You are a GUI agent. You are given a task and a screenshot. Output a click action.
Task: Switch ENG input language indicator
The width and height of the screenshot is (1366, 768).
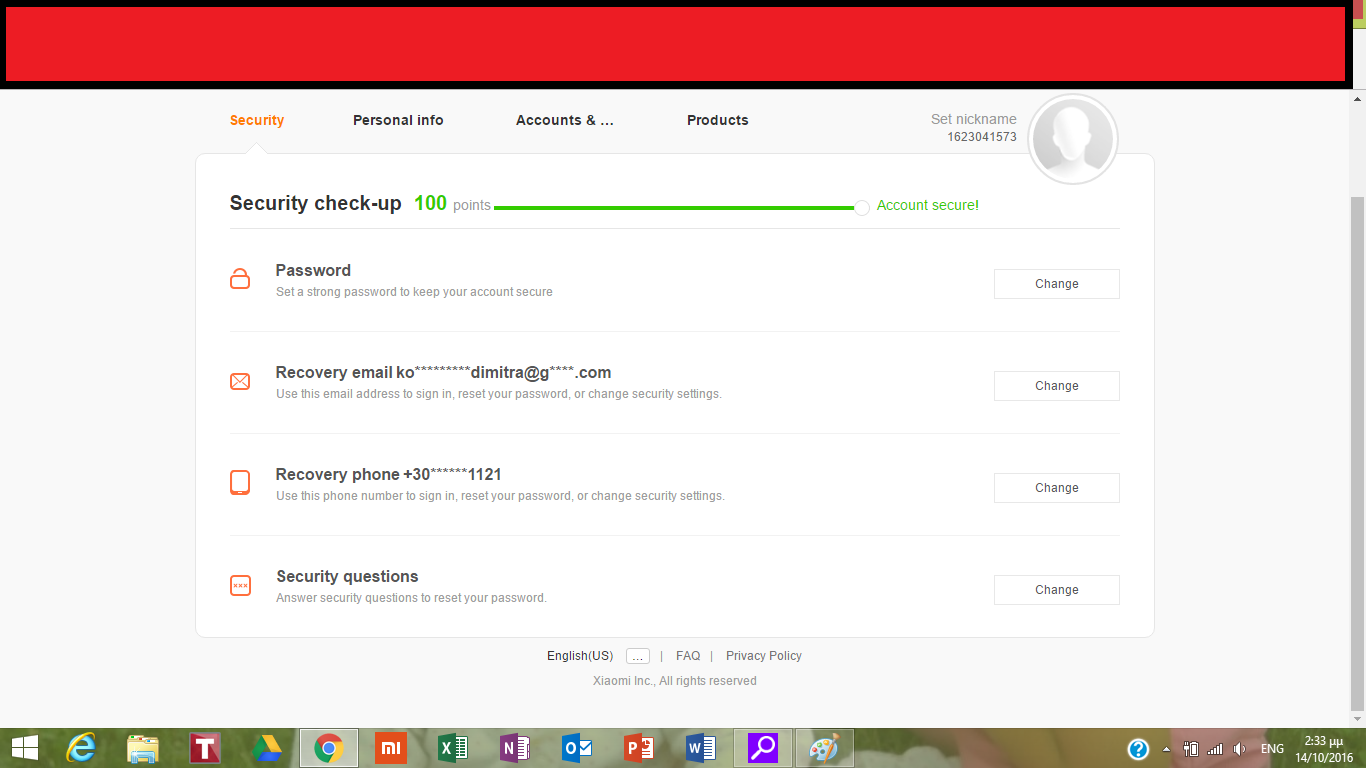click(1272, 749)
